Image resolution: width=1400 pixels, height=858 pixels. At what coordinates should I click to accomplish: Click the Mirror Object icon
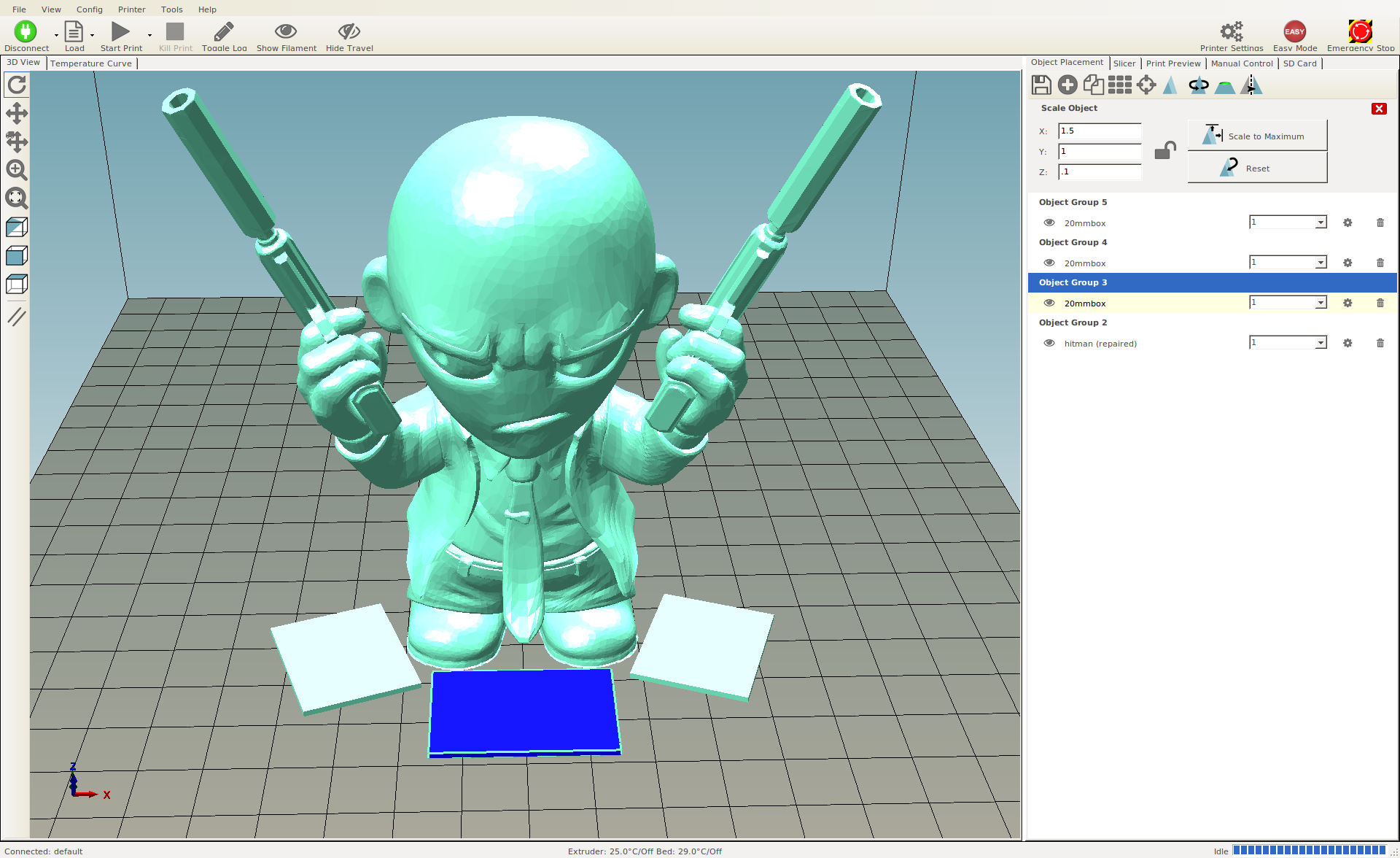[1251, 85]
